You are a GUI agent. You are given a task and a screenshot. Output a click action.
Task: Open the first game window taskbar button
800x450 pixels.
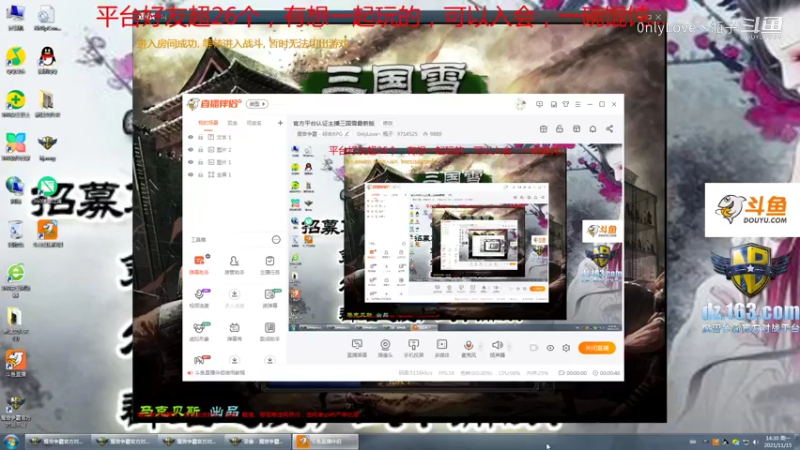(x=58, y=442)
